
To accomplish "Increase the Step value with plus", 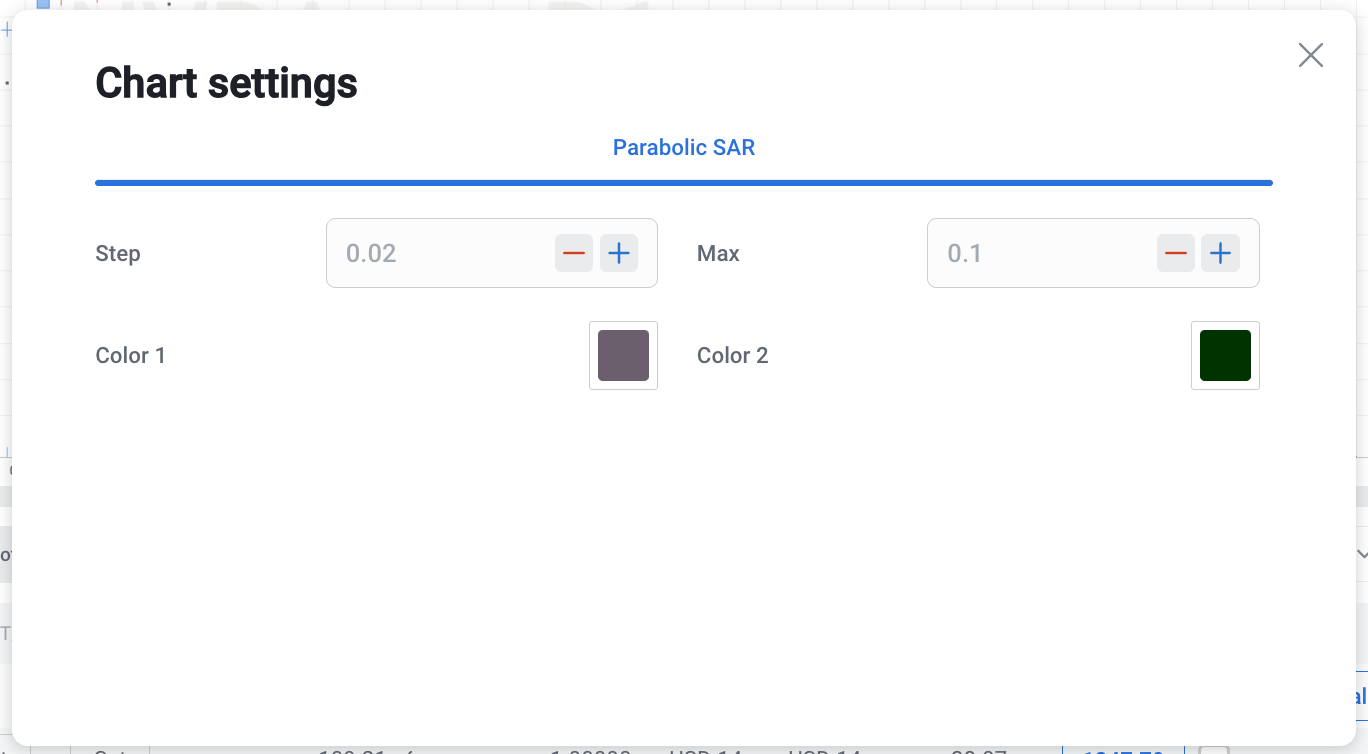I will 619,253.
